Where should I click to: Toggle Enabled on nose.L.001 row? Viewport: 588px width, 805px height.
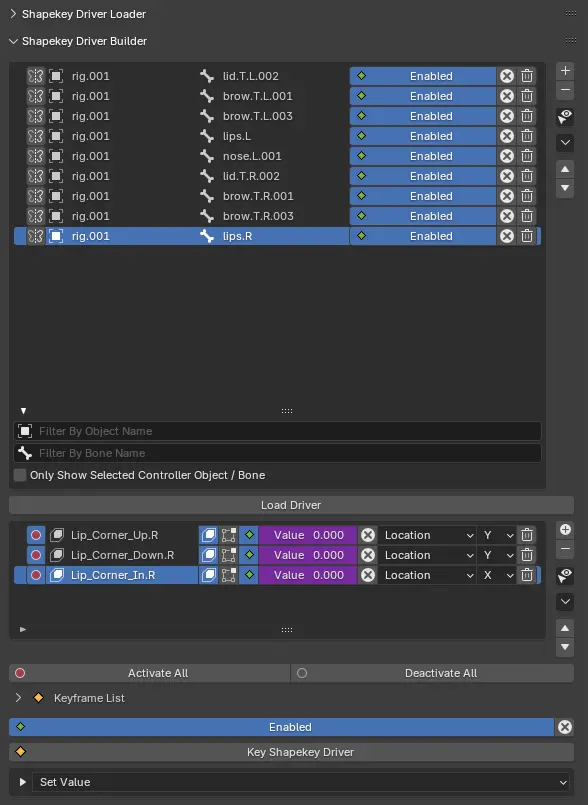coord(423,156)
